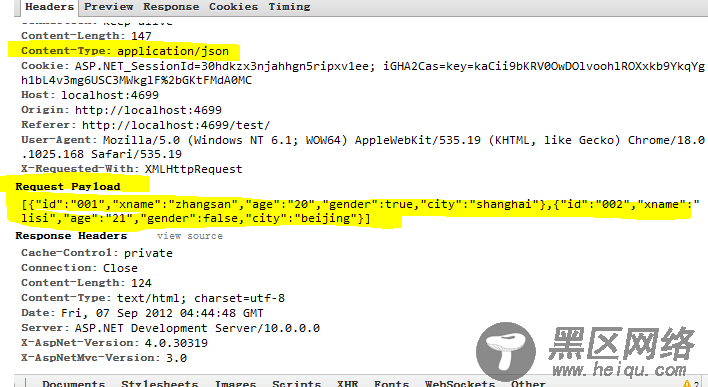Filter by XHR requests
The width and height of the screenshot is (708, 387).
click(x=347, y=383)
